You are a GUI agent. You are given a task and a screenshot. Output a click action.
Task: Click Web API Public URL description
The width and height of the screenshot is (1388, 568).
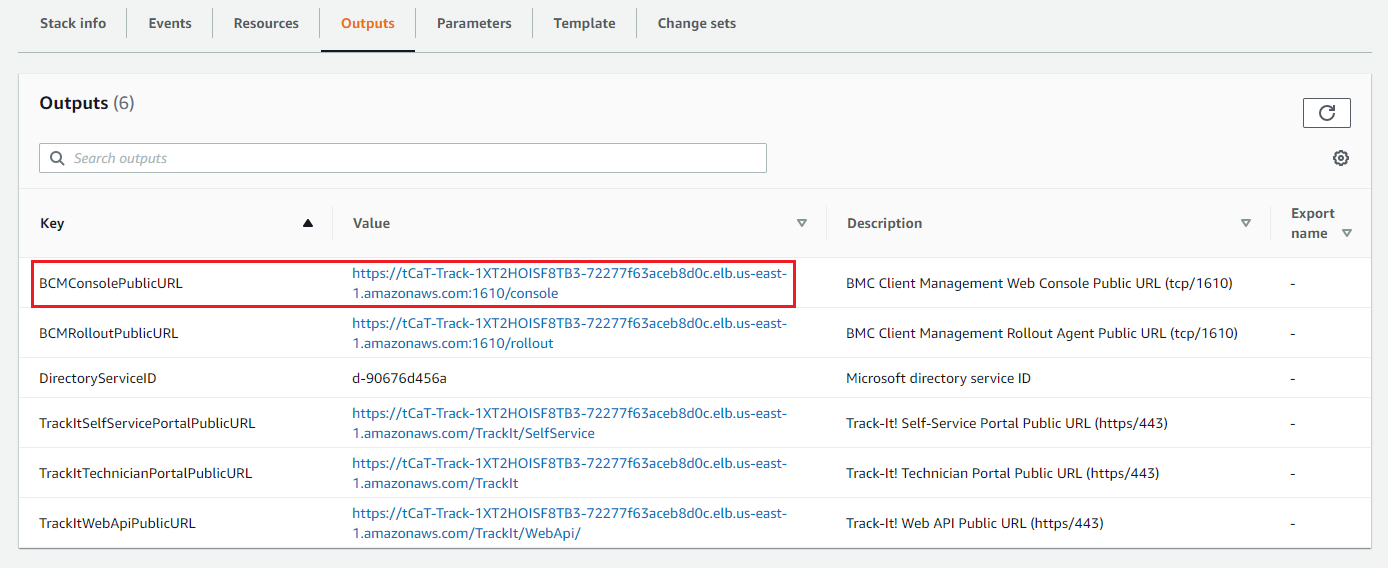[x=975, y=523]
